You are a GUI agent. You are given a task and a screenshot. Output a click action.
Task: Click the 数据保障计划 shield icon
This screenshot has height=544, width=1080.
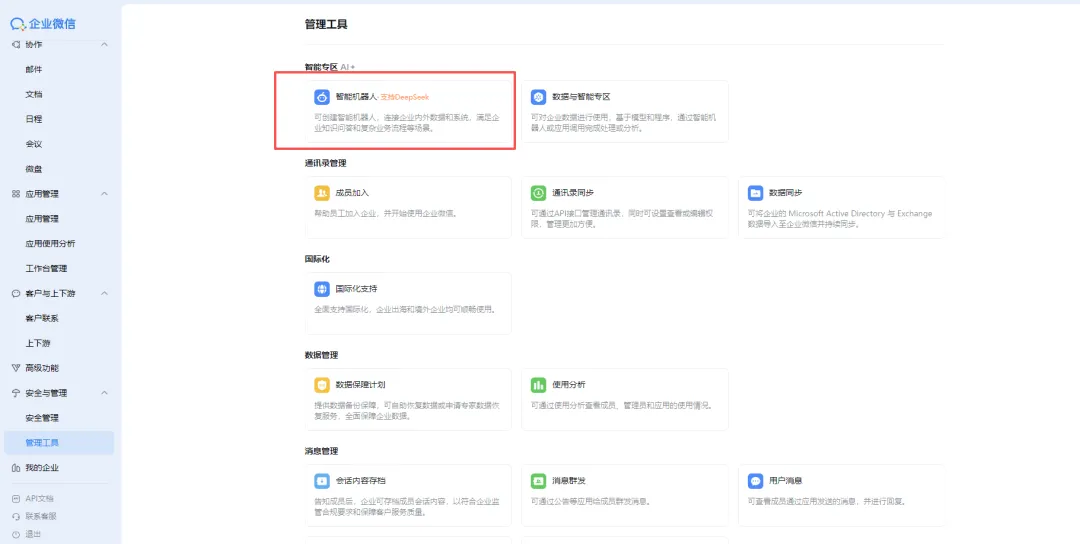point(322,384)
